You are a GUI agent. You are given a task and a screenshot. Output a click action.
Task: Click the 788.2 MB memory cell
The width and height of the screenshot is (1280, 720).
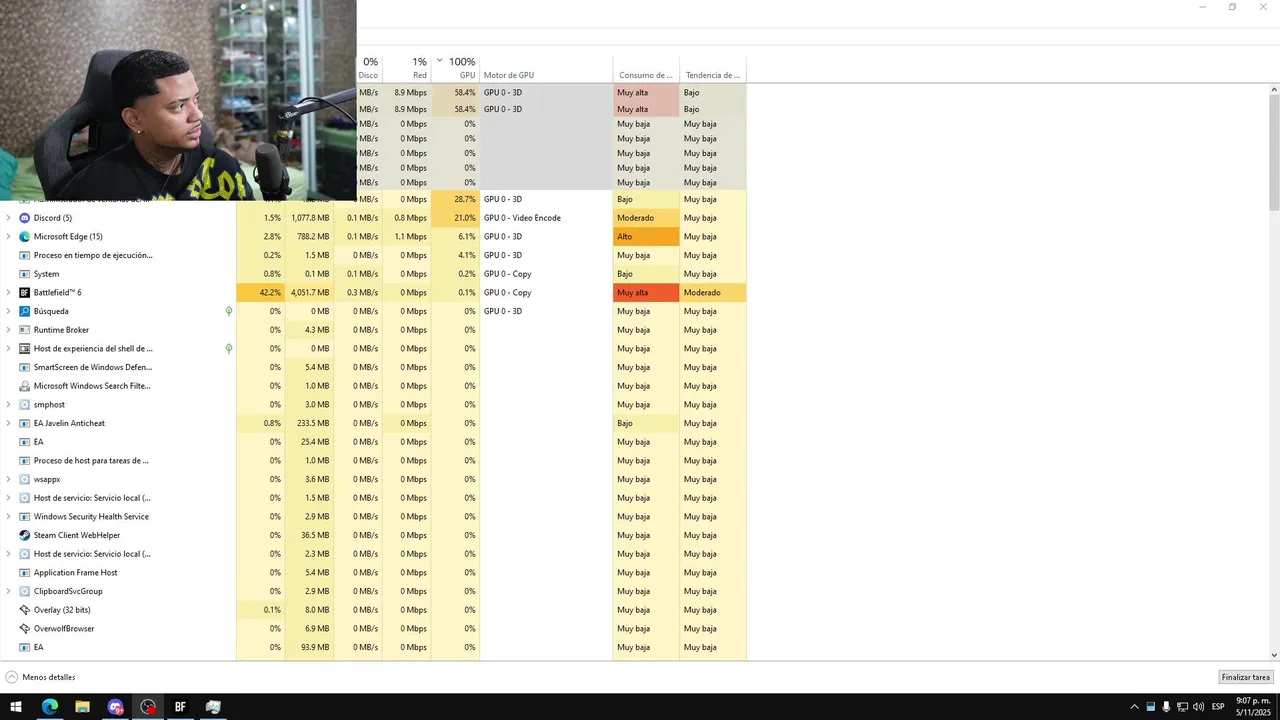[x=309, y=237]
